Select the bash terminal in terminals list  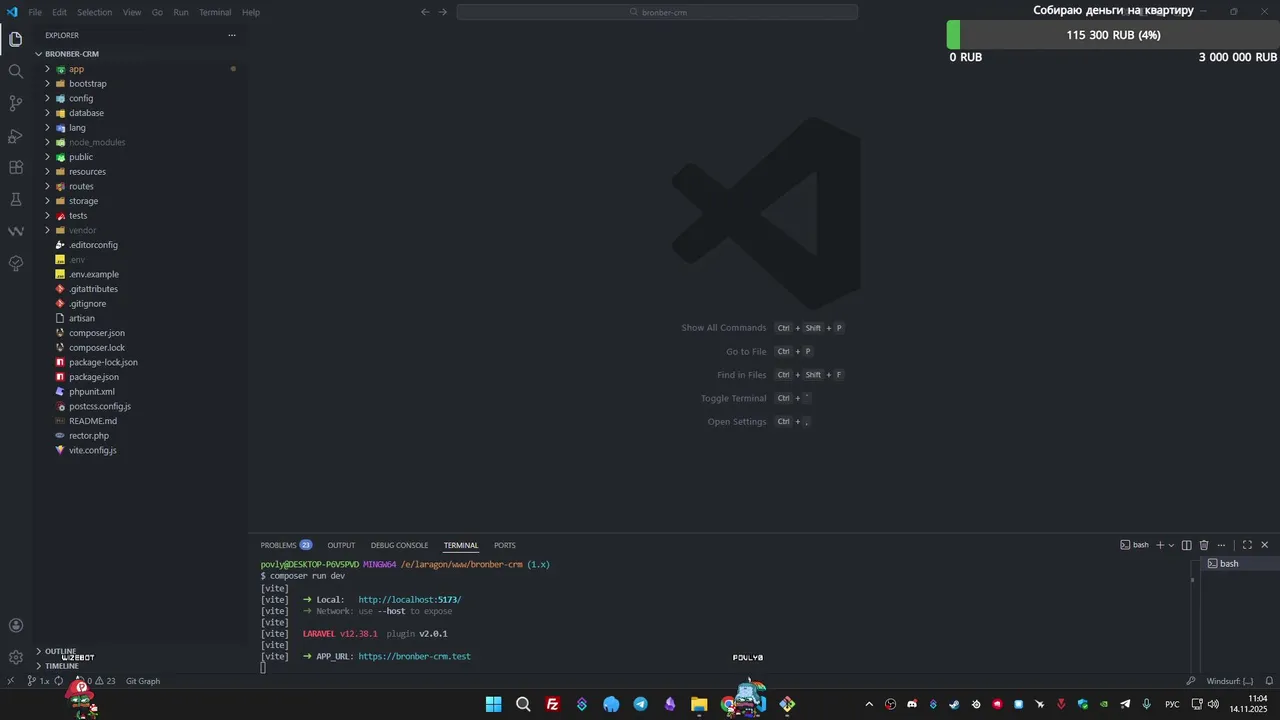click(x=1237, y=564)
